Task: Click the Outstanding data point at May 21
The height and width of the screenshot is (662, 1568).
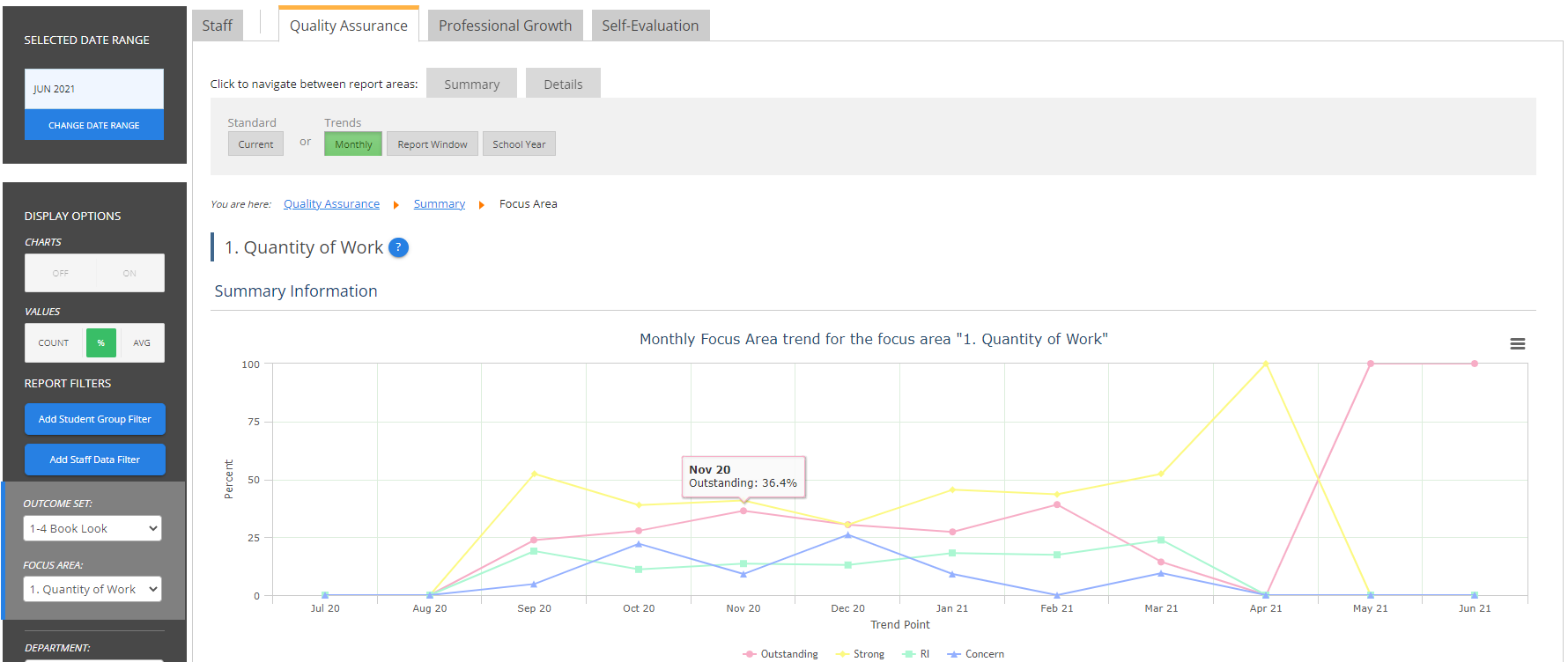Action: (x=1370, y=364)
